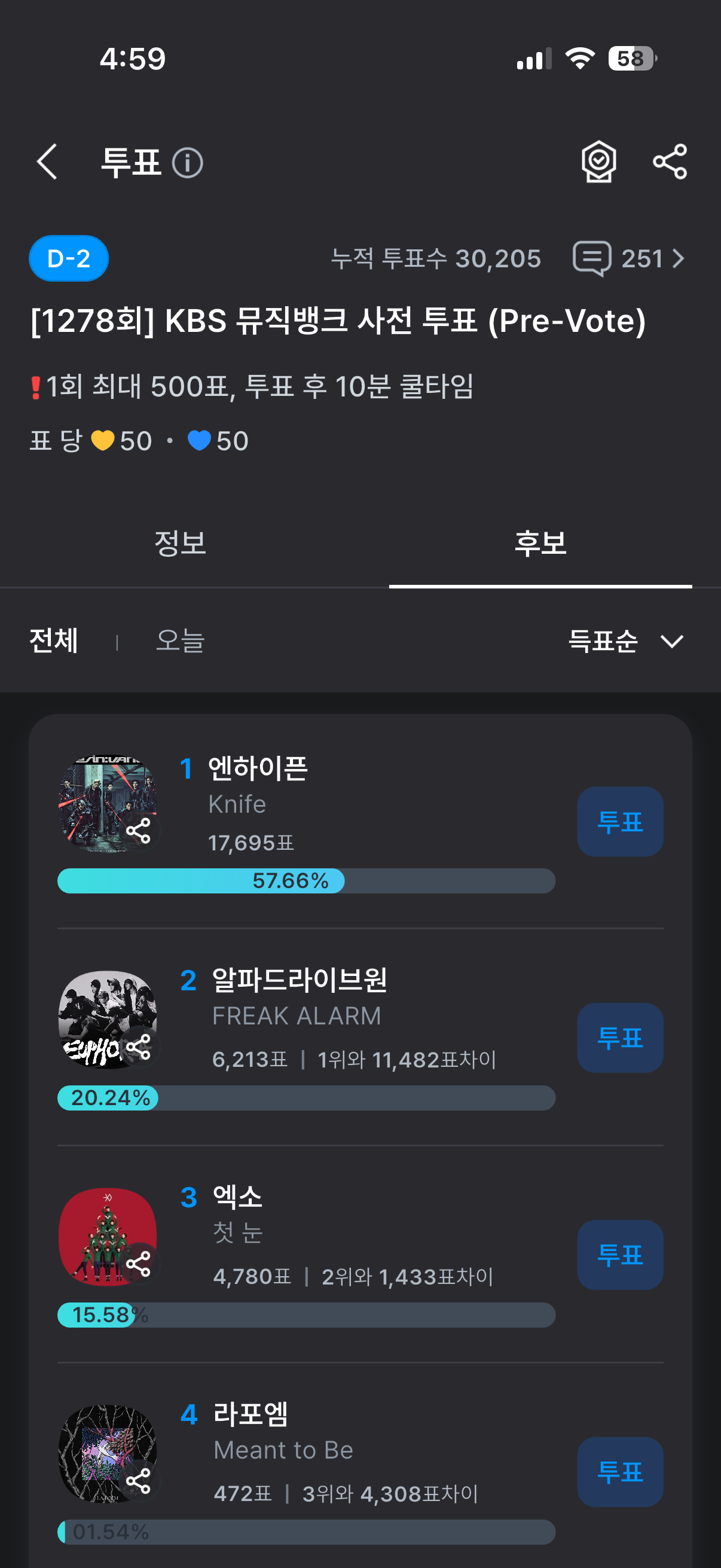Tap share icon on 엑소 album thumbnail

[x=139, y=1264]
